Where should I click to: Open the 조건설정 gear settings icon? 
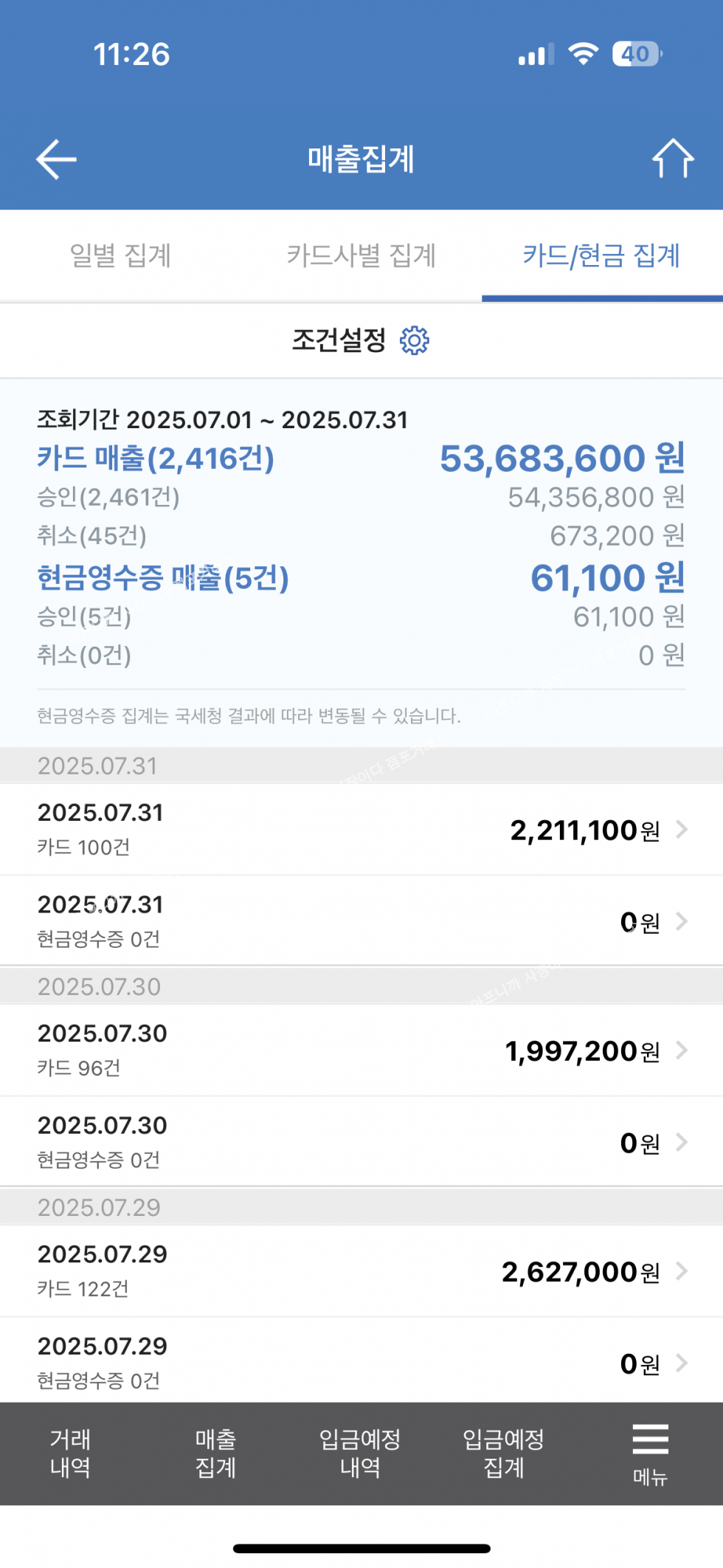click(414, 340)
